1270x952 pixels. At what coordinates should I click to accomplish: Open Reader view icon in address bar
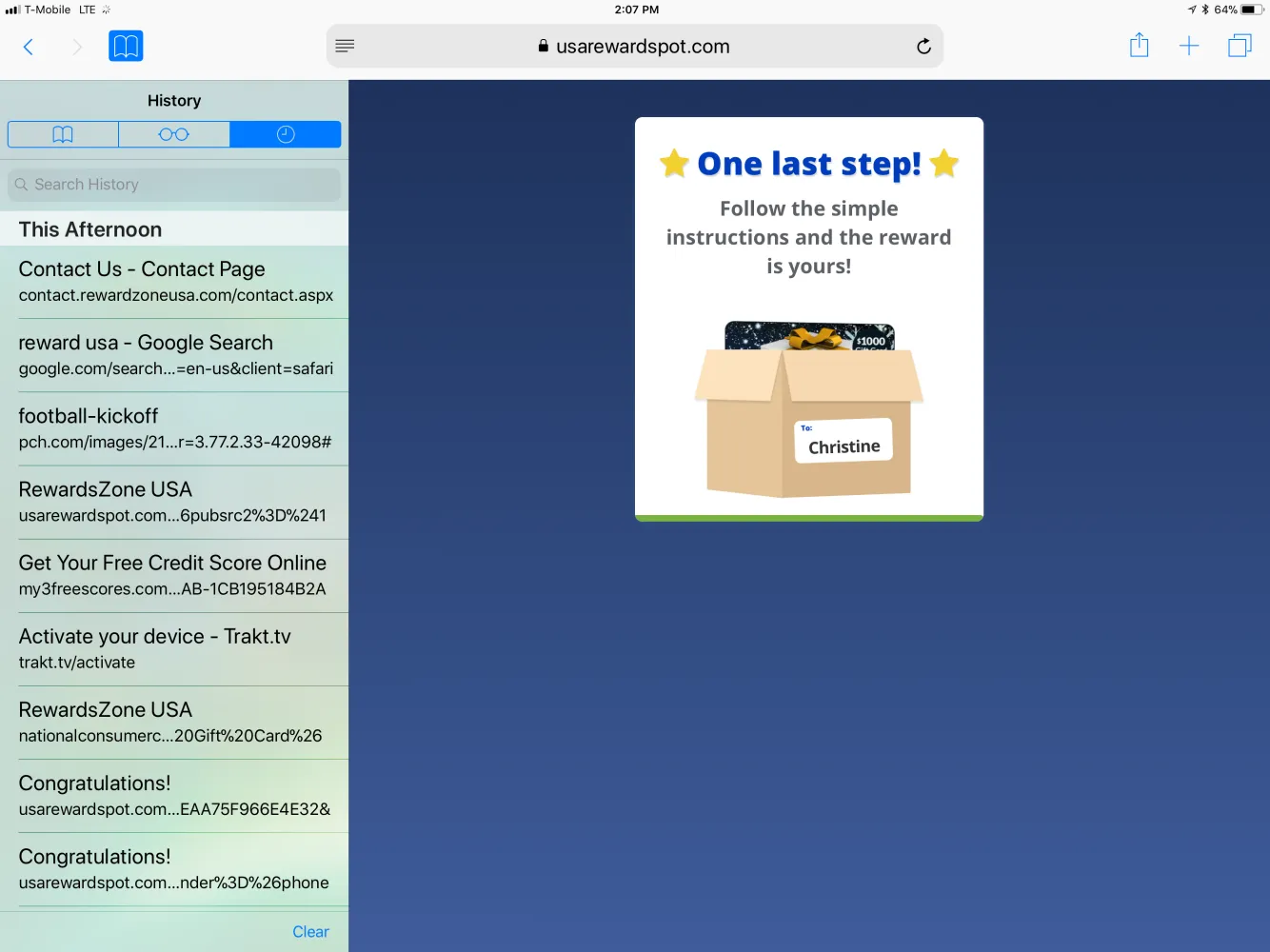point(345,46)
